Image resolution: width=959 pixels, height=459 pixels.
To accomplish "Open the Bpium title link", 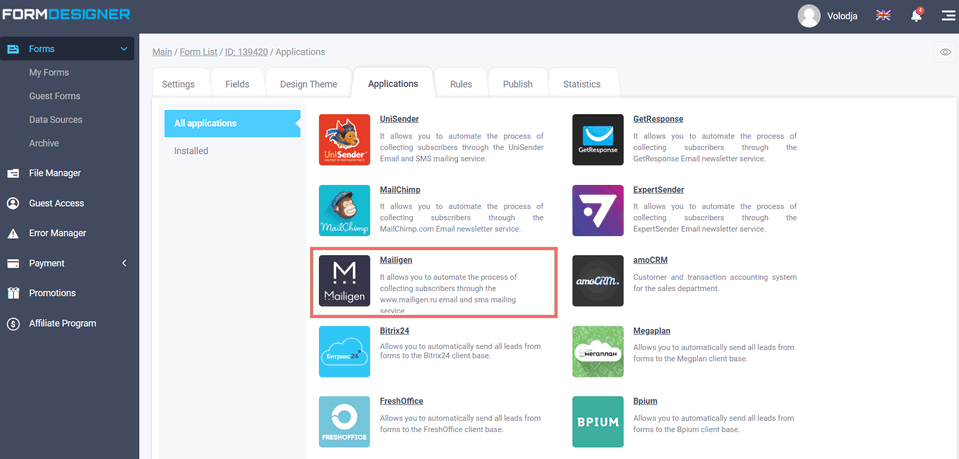I will [645, 401].
